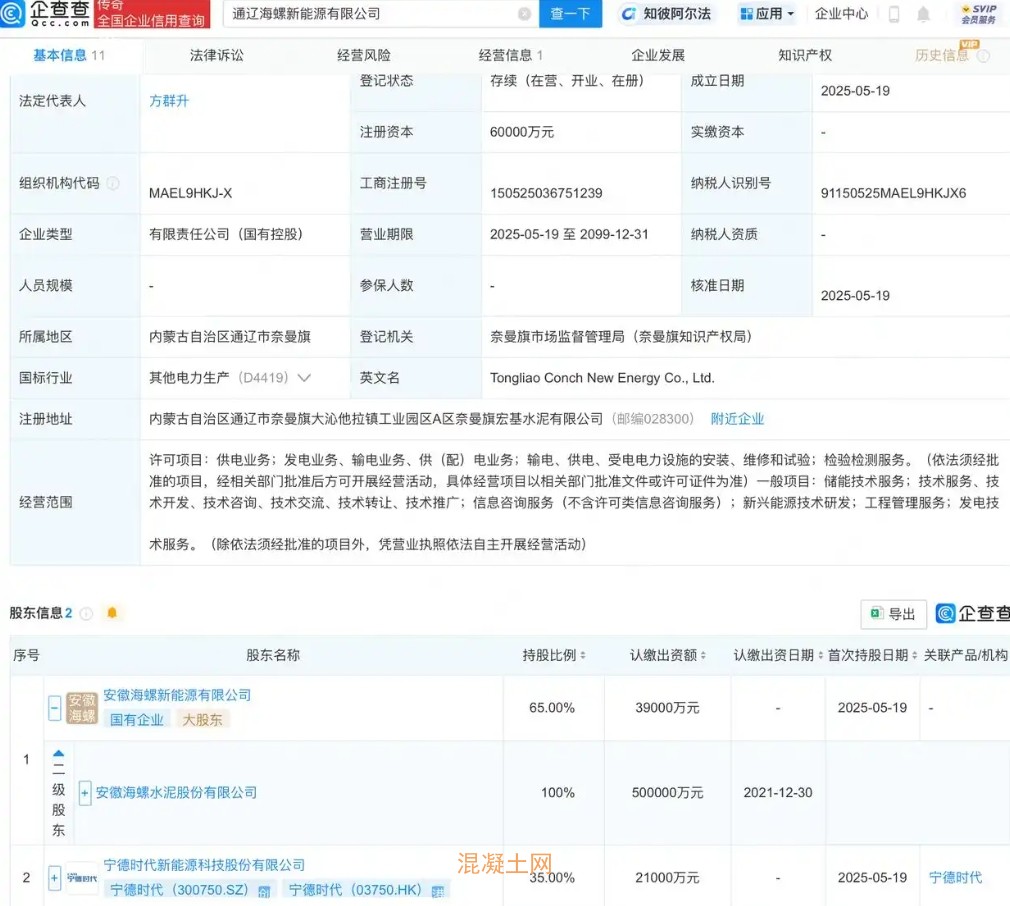Clear the search box with the X icon
The height and width of the screenshot is (906, 1010).
coord(524,14)
